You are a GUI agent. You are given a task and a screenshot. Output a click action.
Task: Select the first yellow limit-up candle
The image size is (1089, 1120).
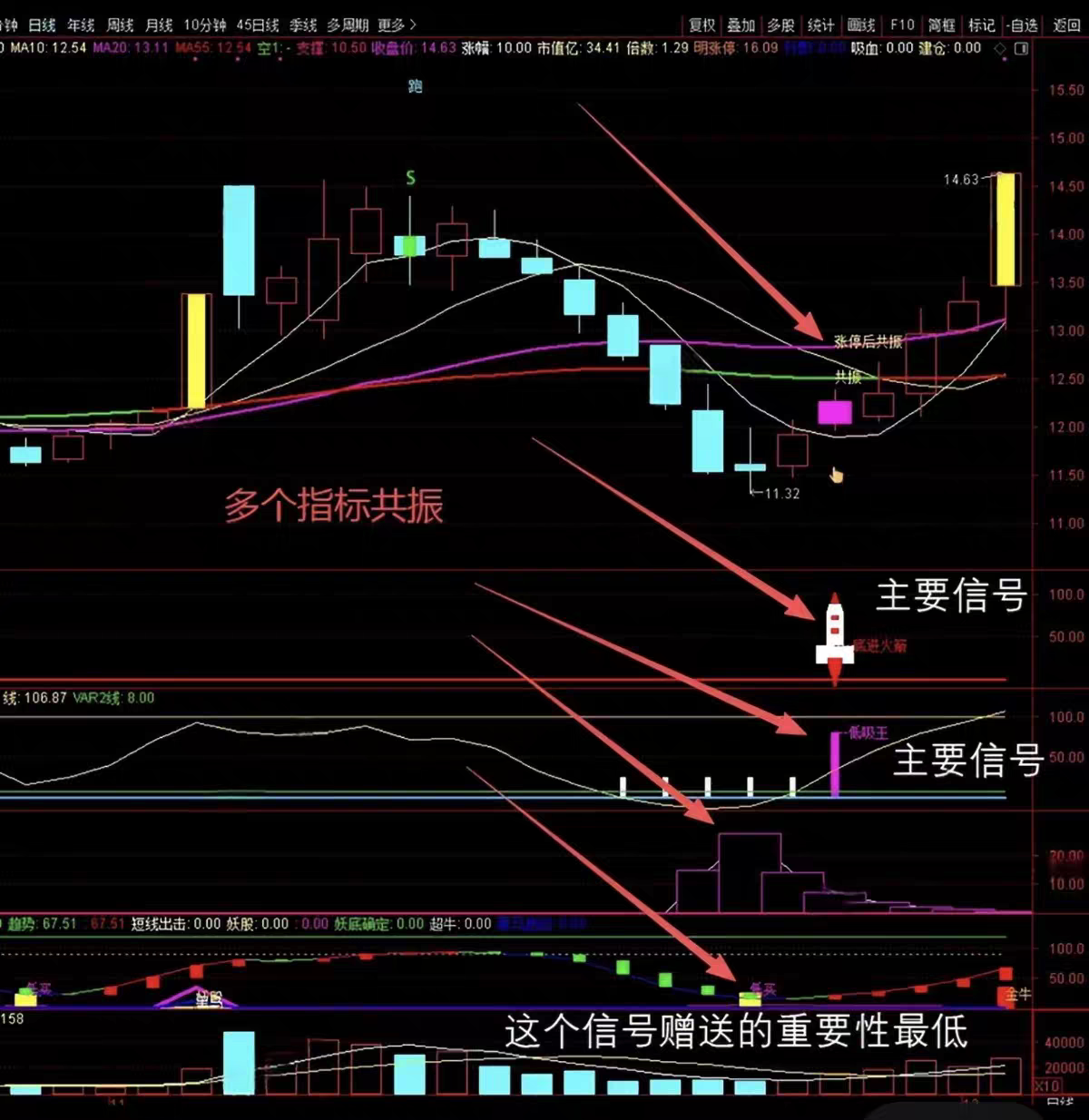[196, 351]
